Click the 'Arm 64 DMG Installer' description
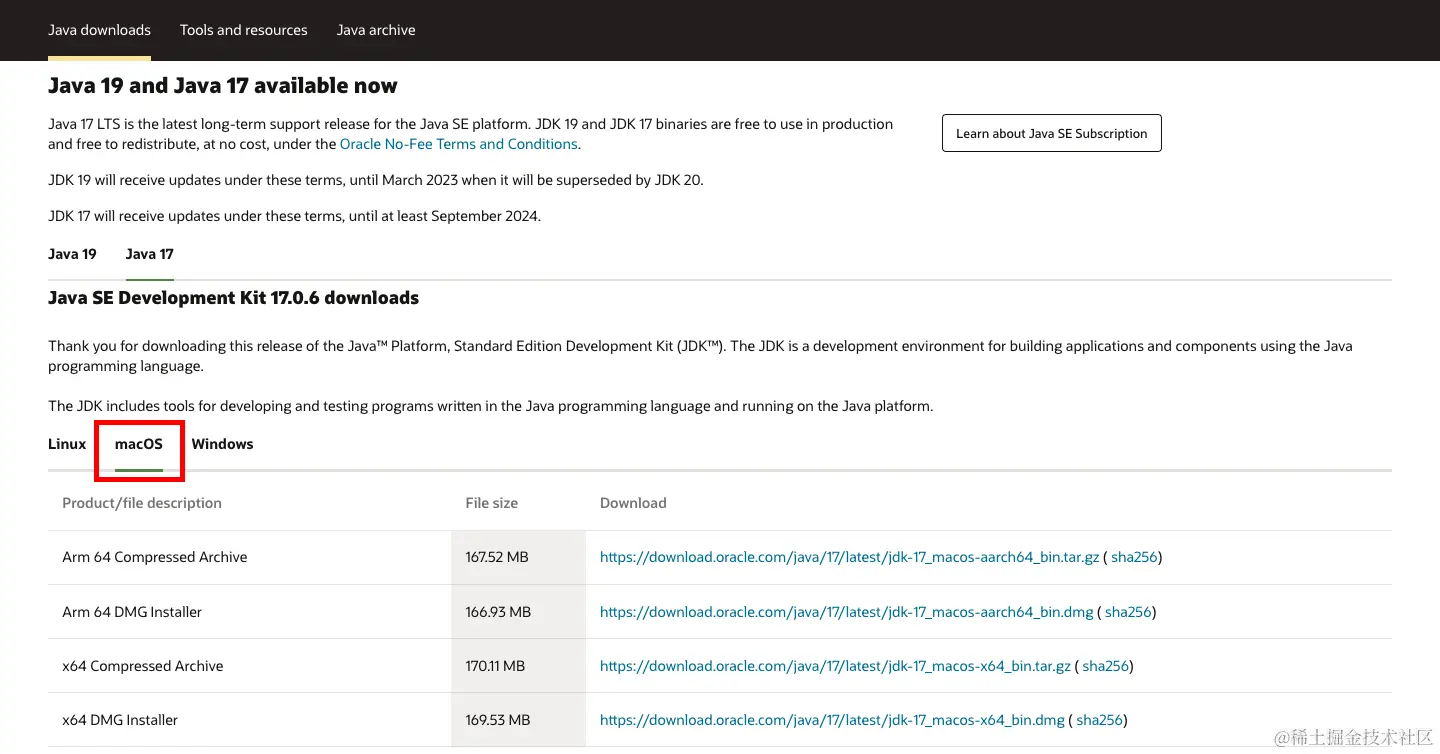Screen dimensions: 1440x754 pos(132,612)
